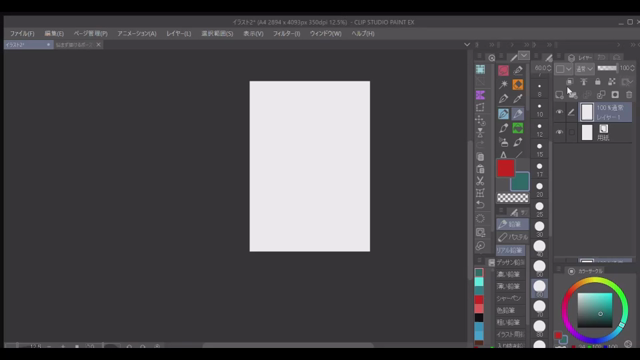The height and width of the screenshot is (360, 640).
Task: Open the document tabs overflow chevron
Action: click(x=467, y=44)
